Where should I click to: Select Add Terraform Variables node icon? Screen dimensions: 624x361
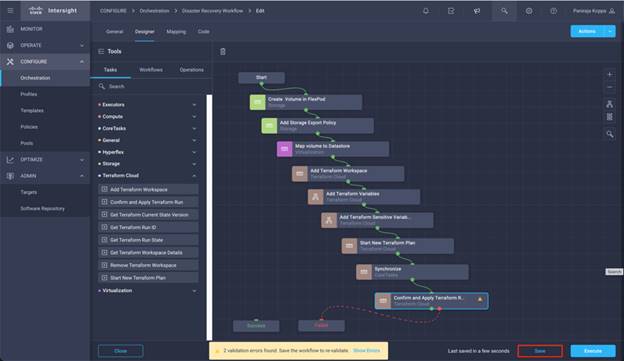[315, 197]
